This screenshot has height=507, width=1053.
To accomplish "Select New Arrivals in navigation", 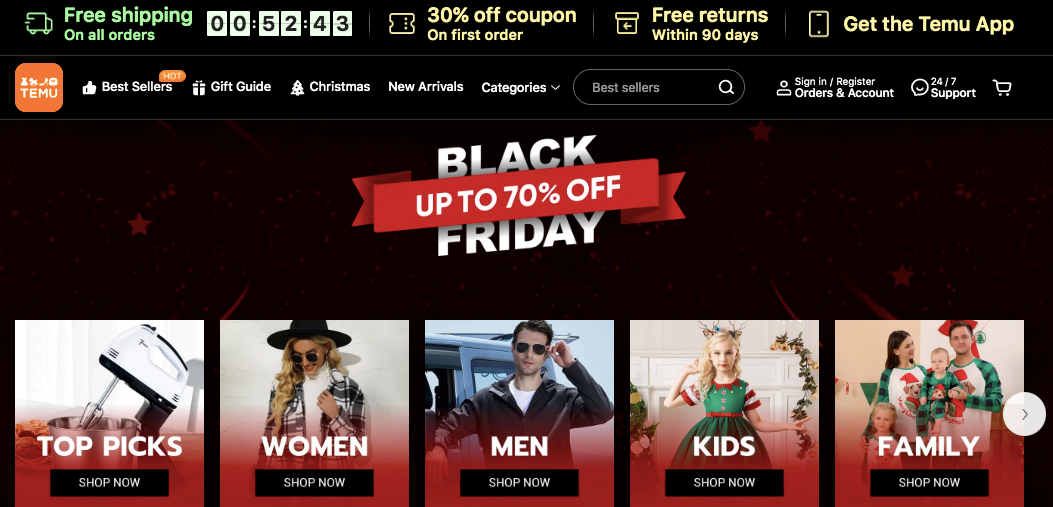I will tap(426, 87).
